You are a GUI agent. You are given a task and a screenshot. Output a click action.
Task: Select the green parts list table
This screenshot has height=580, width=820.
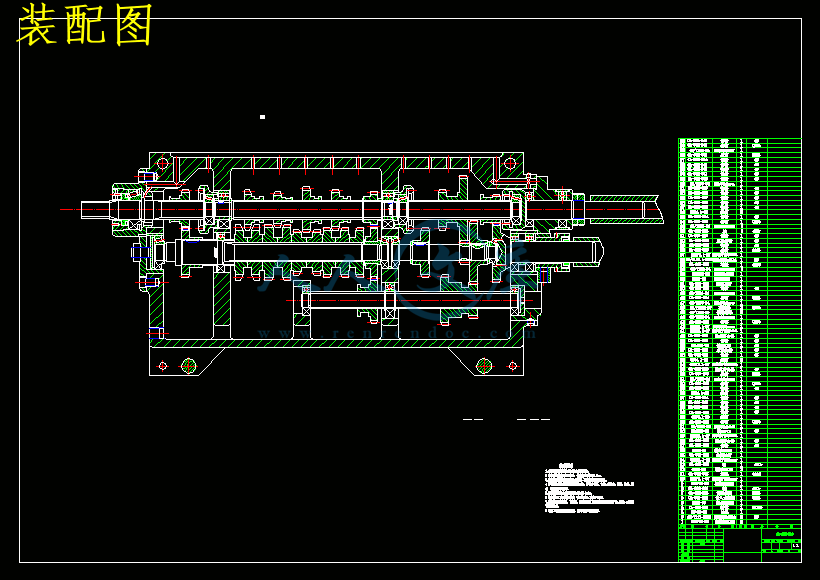click(x=739, y=332)
